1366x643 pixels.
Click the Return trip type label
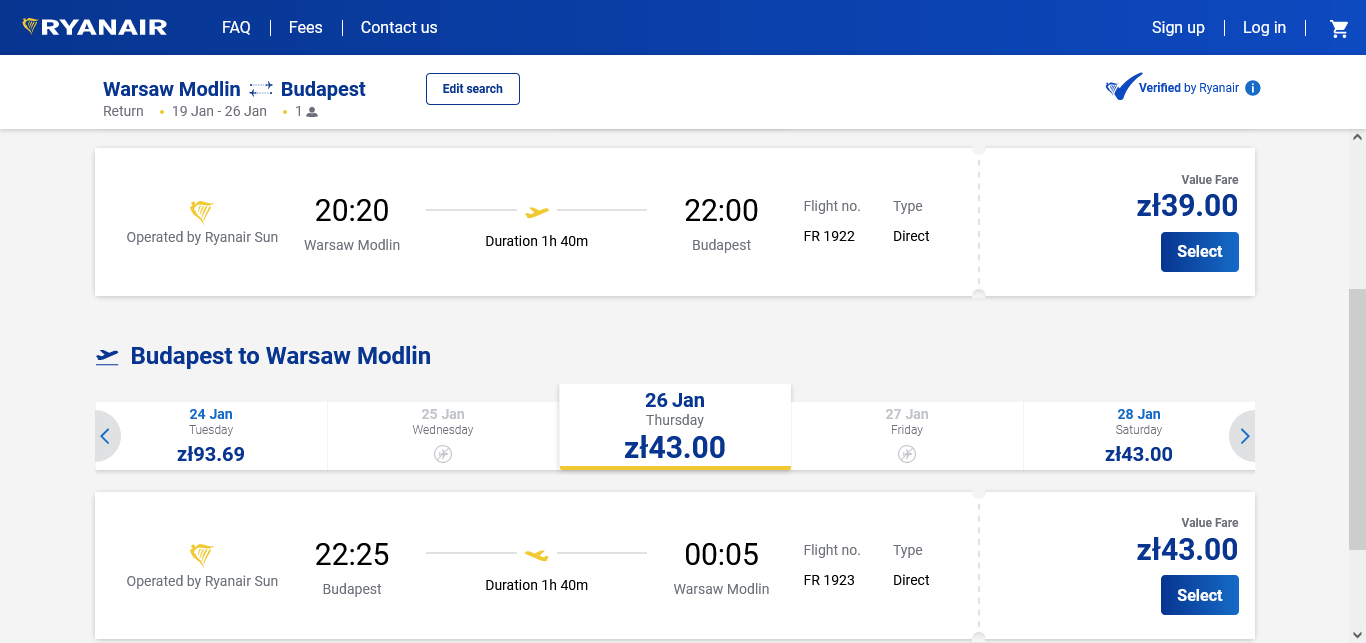point(123,111)
